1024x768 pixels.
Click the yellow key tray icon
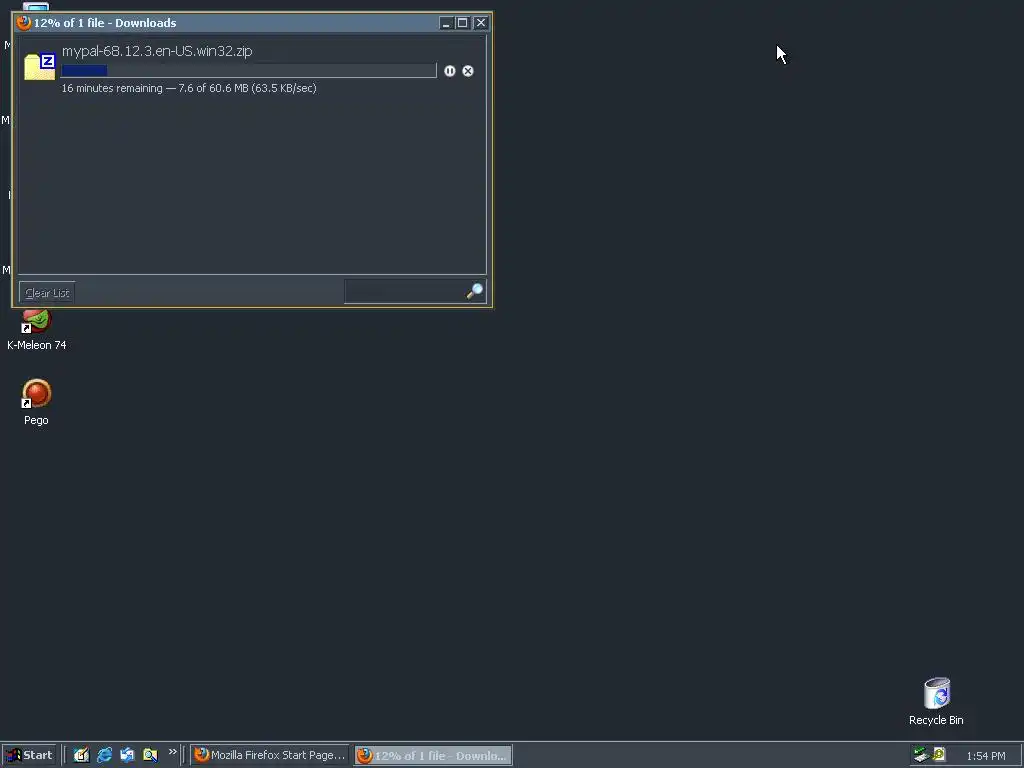pos(939,754)
